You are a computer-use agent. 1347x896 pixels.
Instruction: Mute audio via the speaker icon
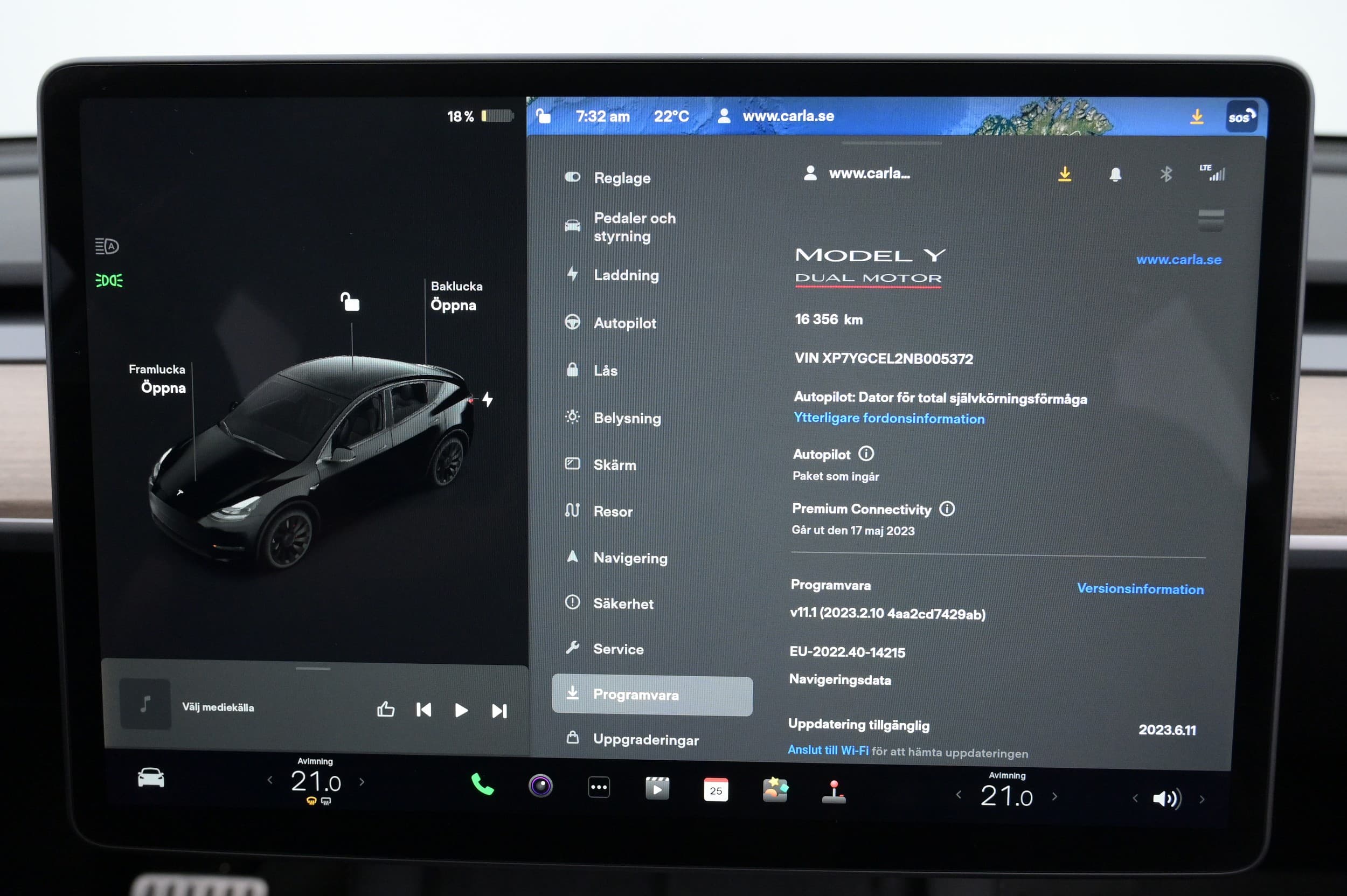(1166, 798)
